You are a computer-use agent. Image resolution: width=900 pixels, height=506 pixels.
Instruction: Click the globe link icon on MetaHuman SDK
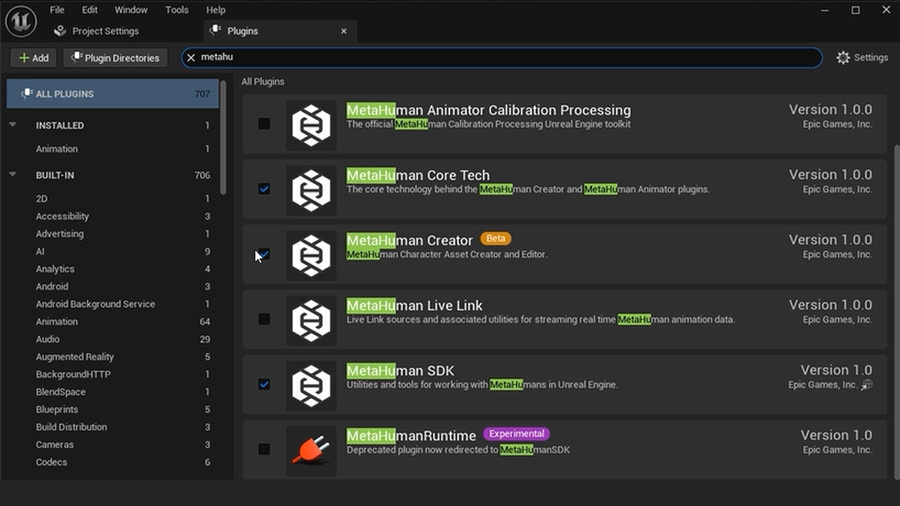867,385
